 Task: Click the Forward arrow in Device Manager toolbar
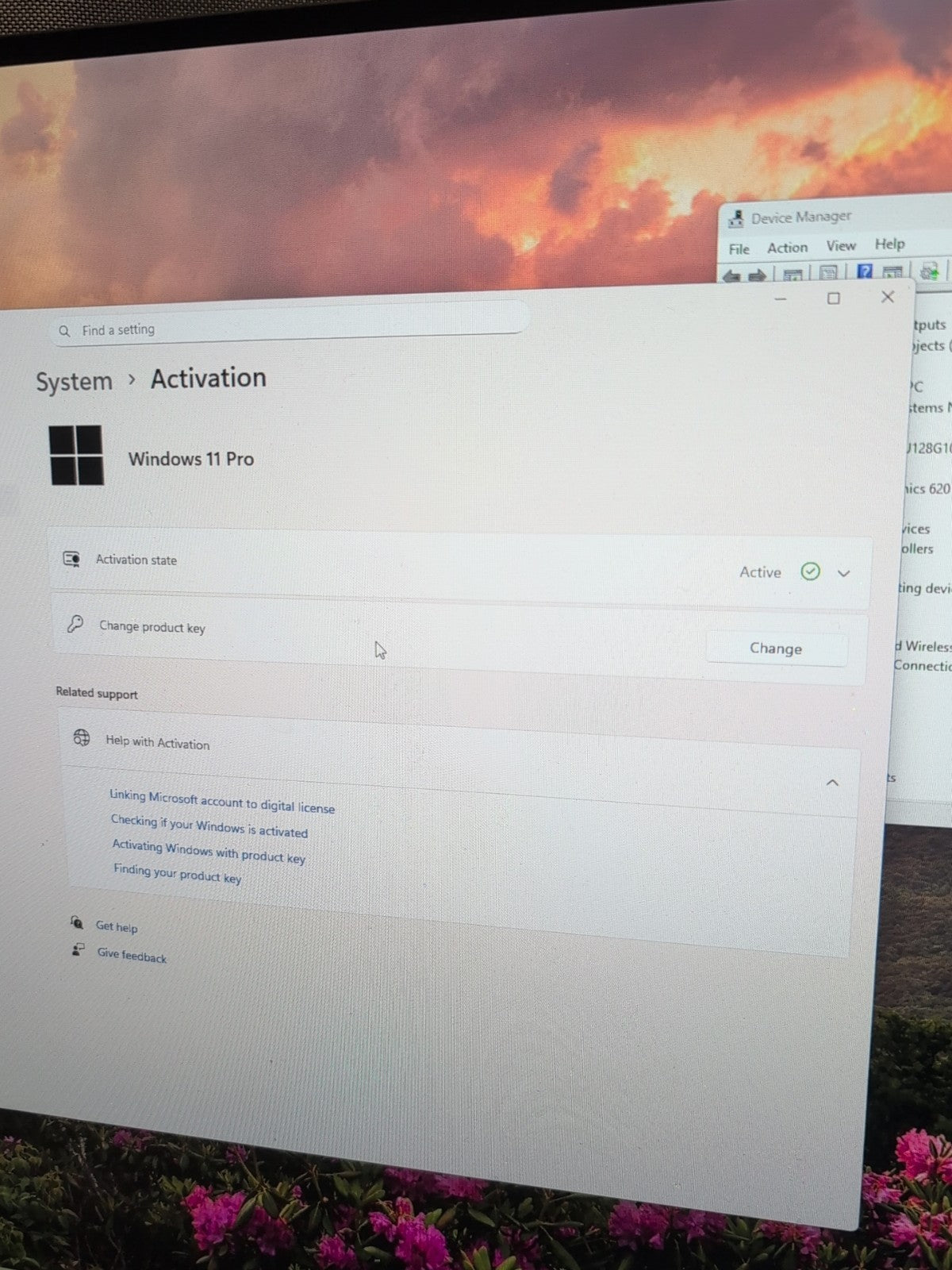757,275
